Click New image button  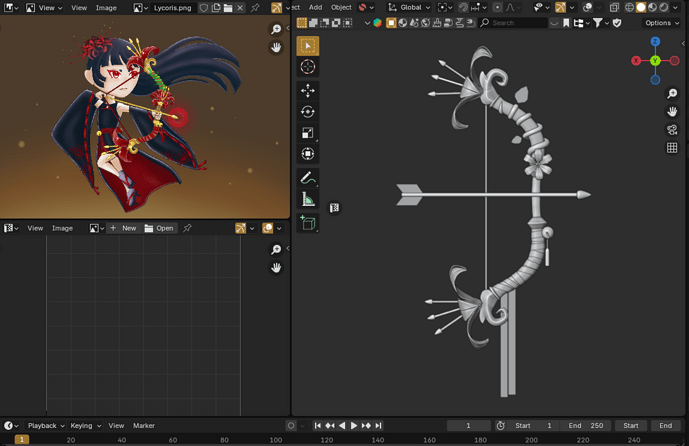tap(124, 228)
